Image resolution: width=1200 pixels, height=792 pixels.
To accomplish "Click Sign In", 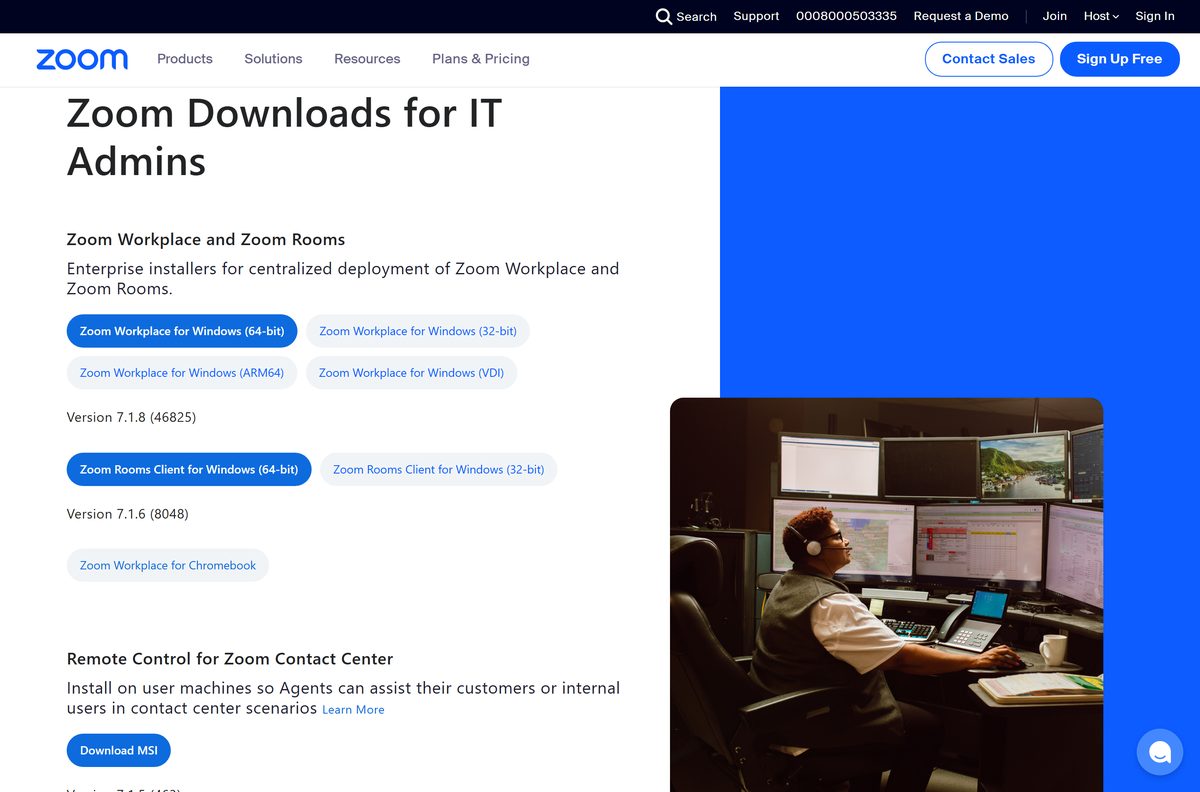I will pos(1155,16).
